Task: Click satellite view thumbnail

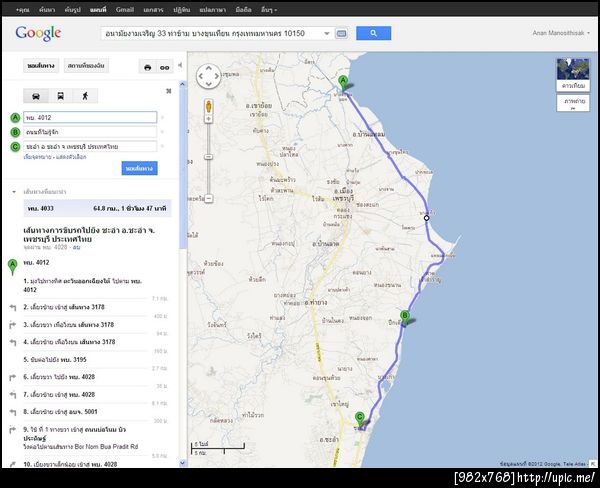Action: (x=573, y=75)
